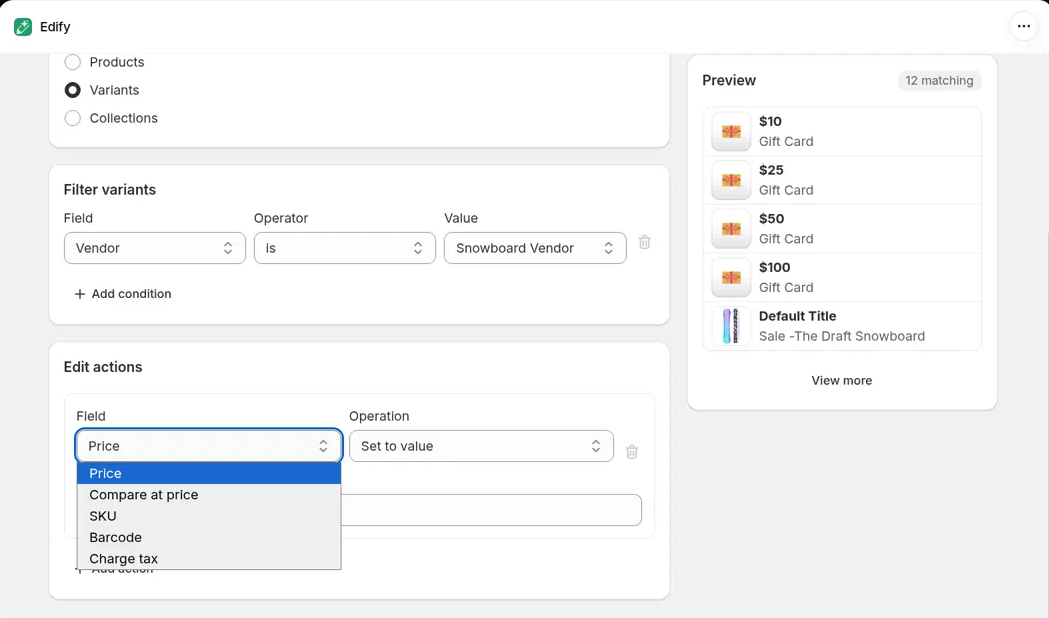Click the Sale -The Draft Snowboard text

click(x=842, y=336)
